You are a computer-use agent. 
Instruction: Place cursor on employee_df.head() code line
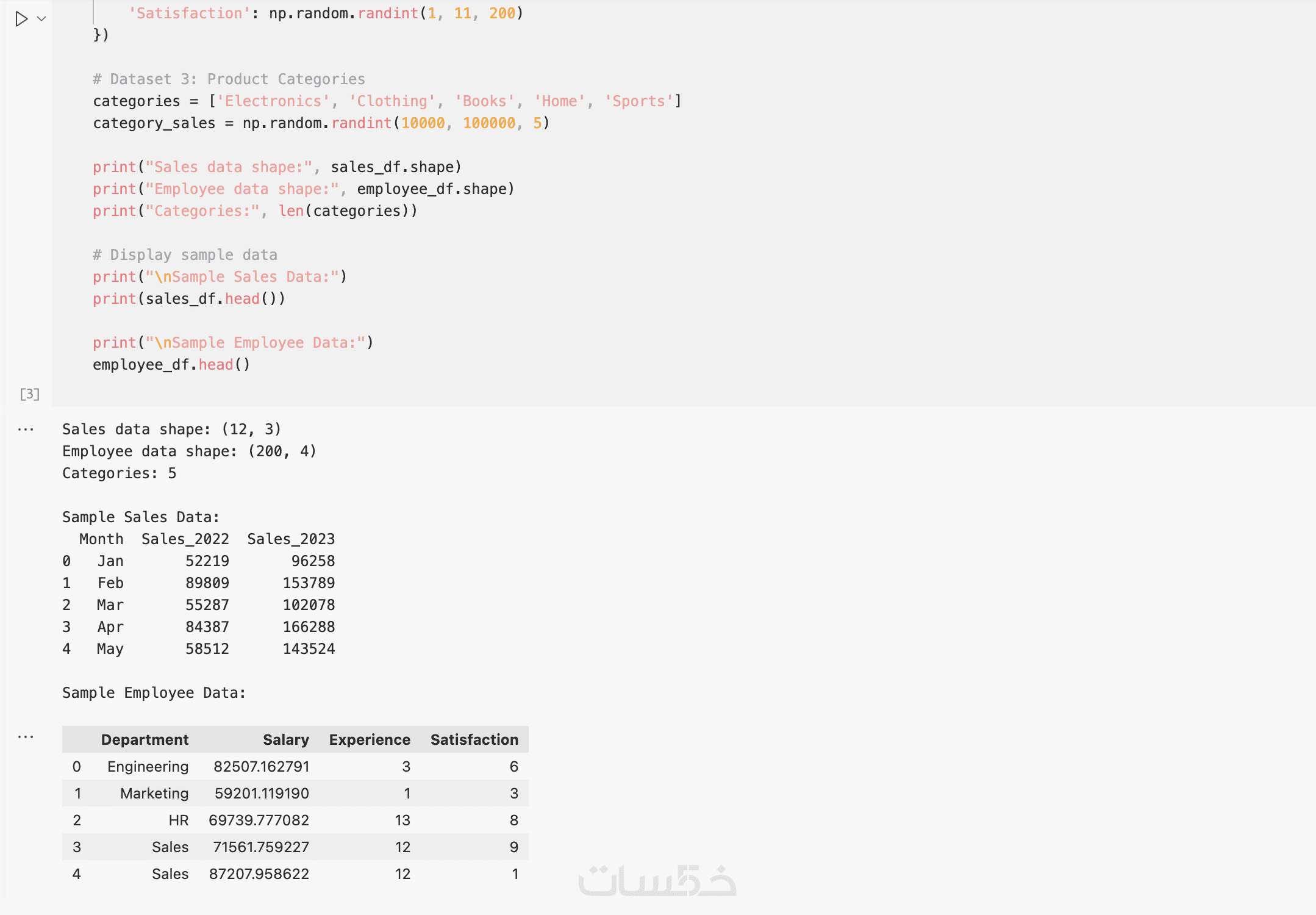pos(171,365)
